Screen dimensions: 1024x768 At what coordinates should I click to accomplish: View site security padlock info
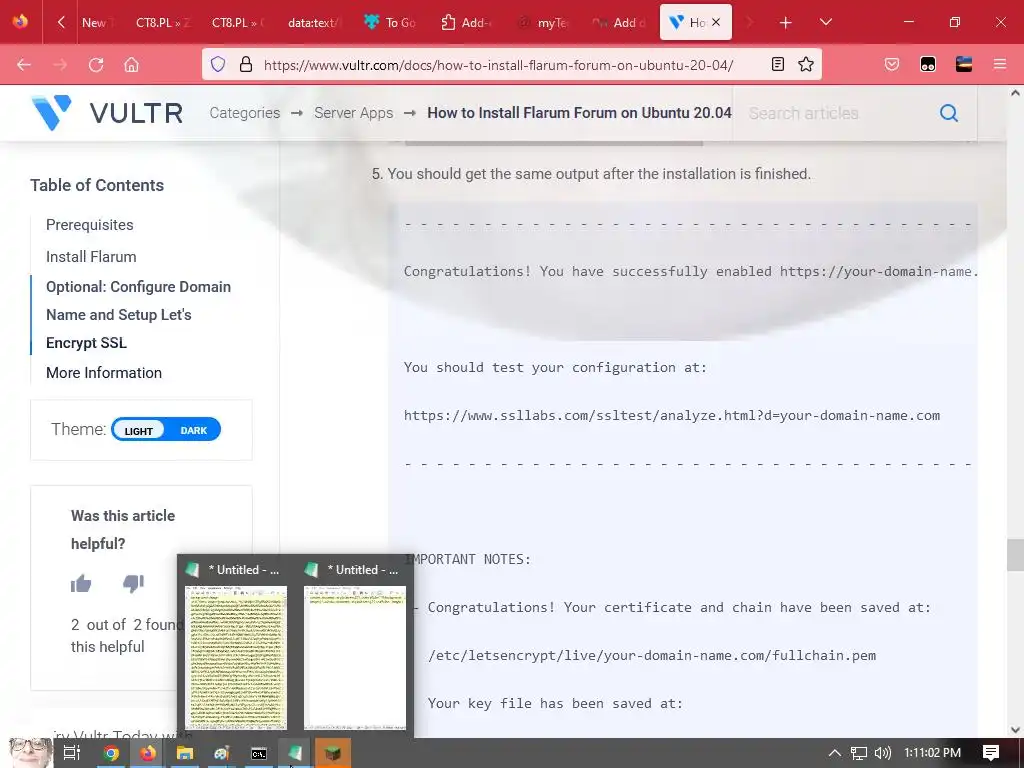(246, 64)
